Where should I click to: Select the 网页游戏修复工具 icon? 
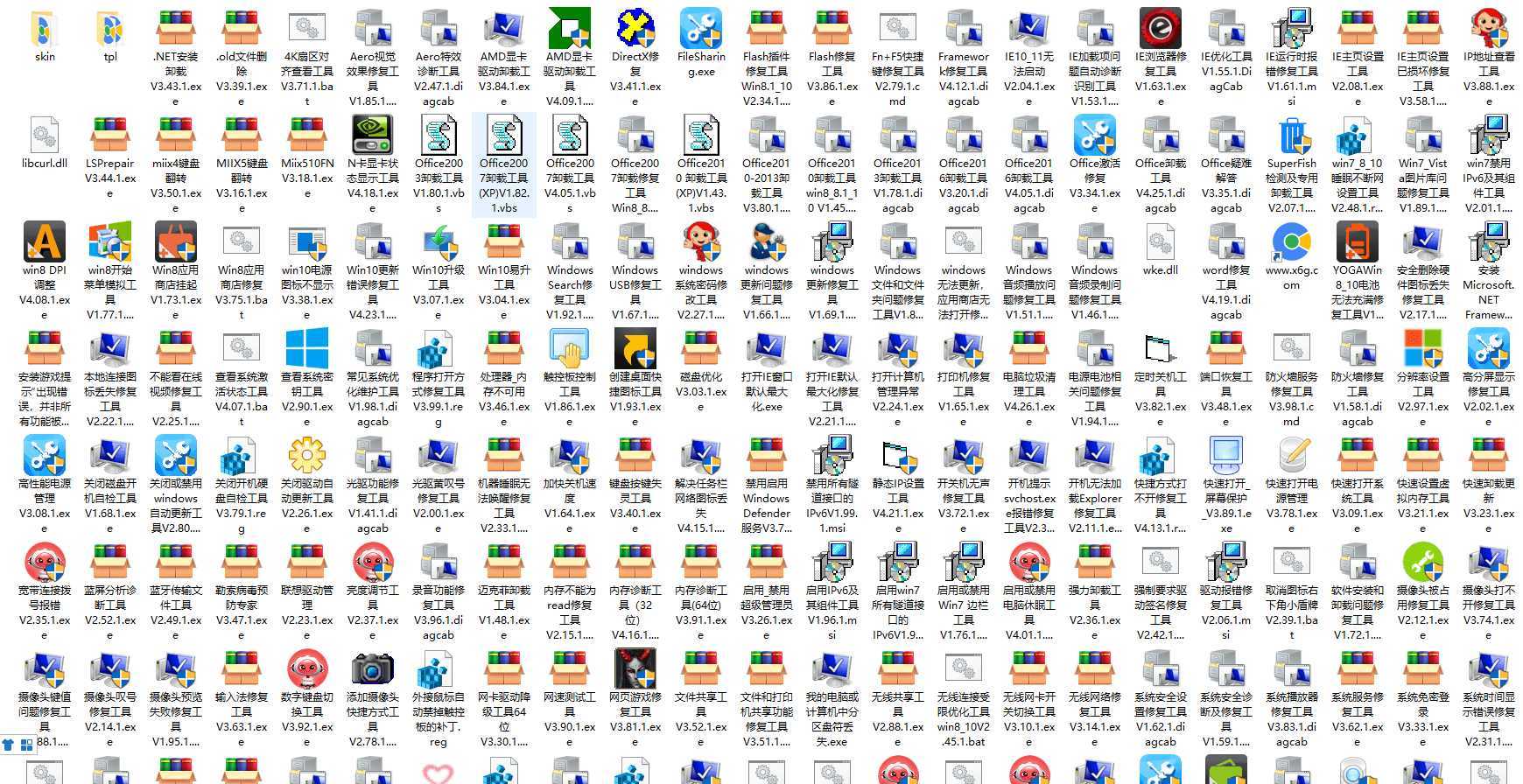[635, 669]
